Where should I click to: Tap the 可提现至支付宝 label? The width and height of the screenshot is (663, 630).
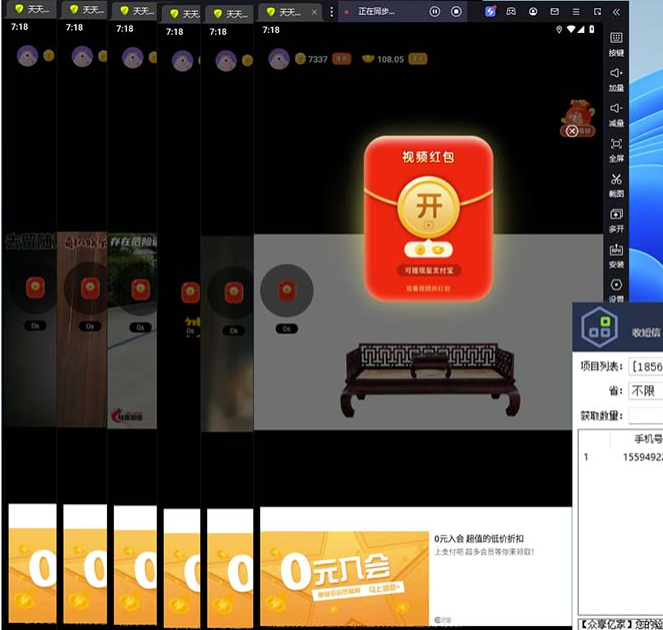click(428, 271)
